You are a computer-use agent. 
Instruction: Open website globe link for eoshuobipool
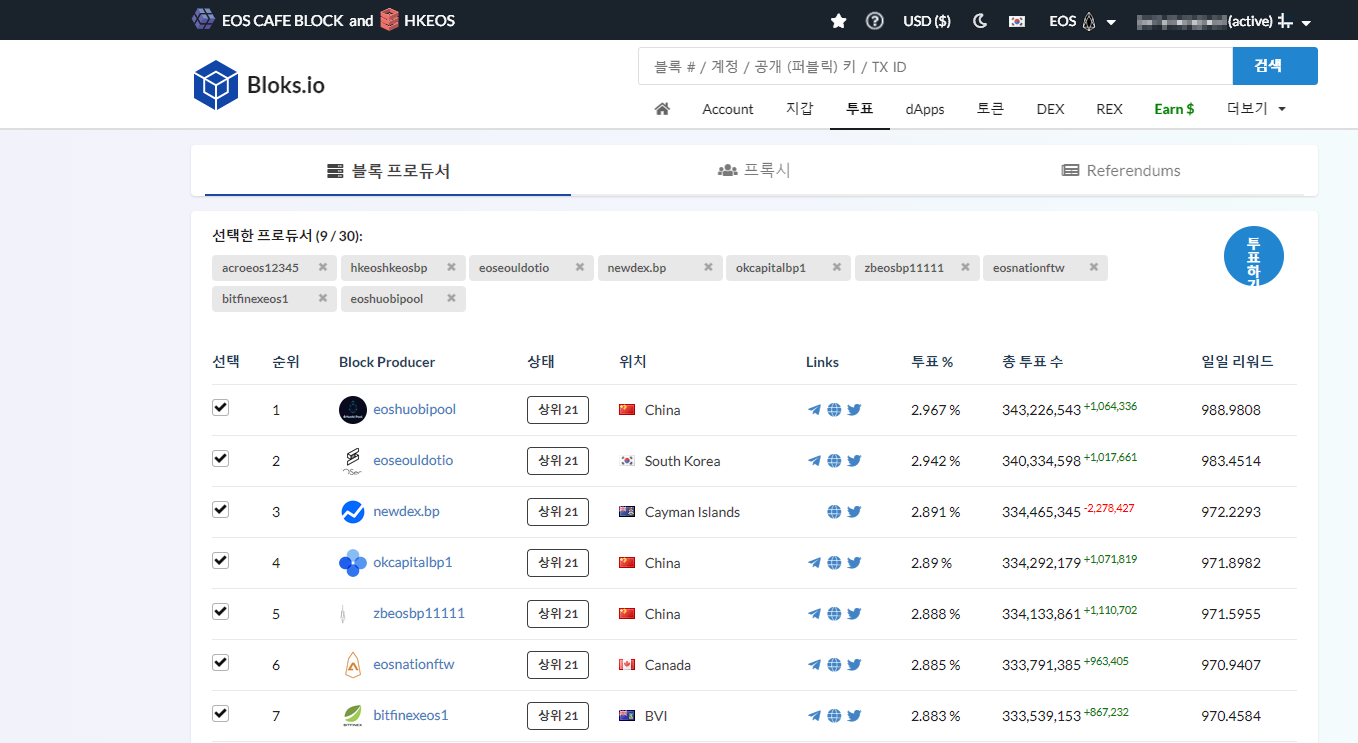pos(834,410)
